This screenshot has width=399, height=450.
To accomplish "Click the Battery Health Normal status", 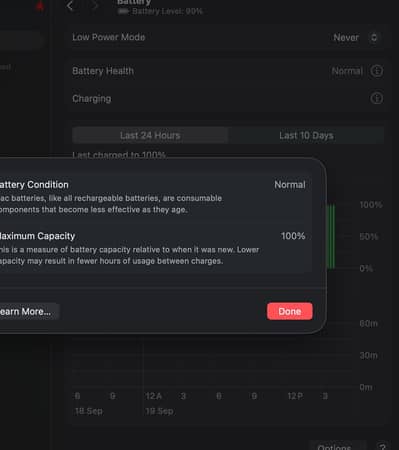I will 347,71.
